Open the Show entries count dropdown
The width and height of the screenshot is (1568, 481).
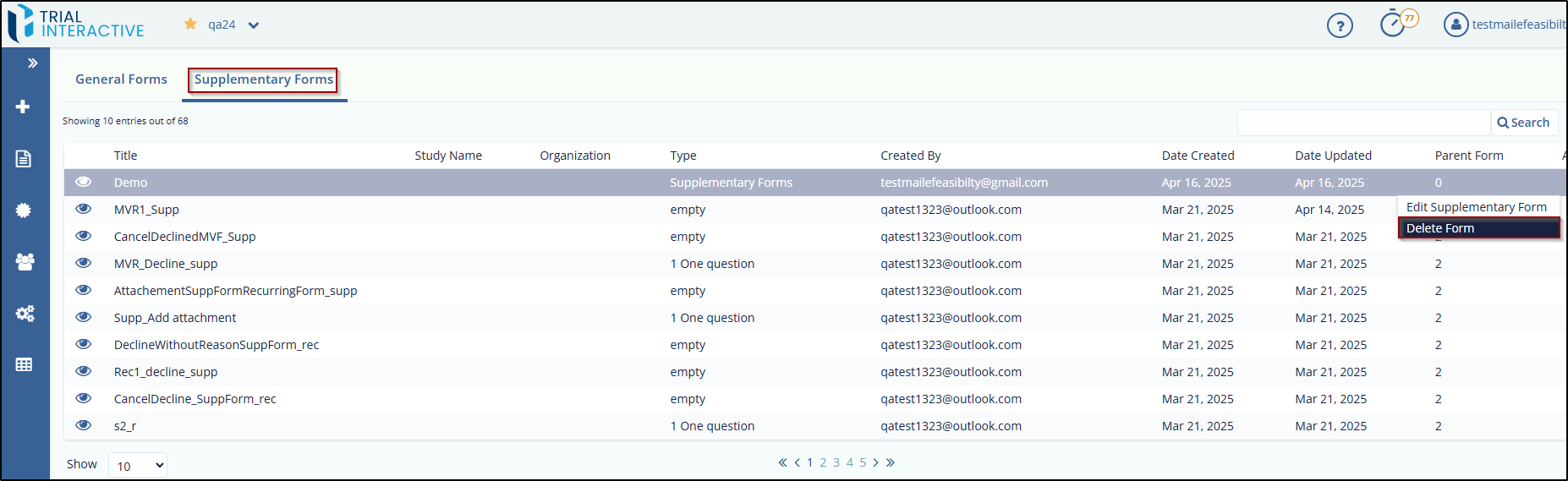138,465
